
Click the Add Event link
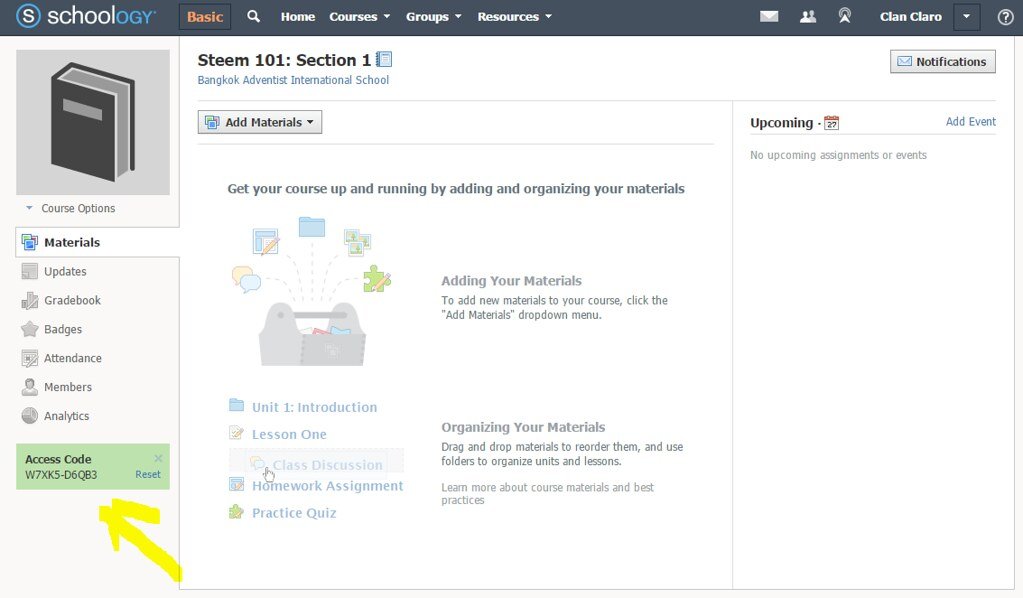tap(971, 121)
